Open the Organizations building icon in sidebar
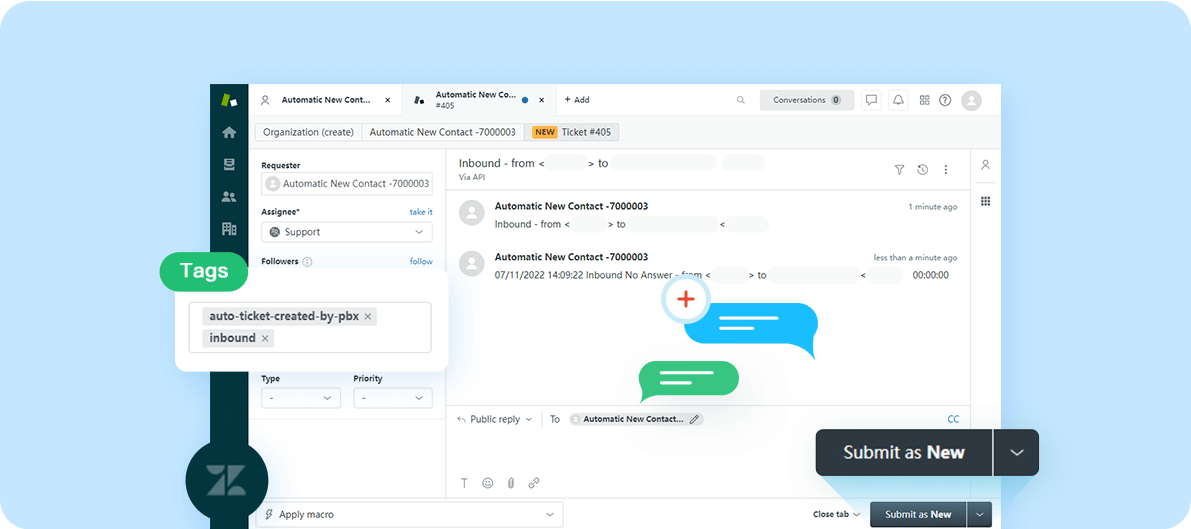1191x529 pixels. coord(229,229)
